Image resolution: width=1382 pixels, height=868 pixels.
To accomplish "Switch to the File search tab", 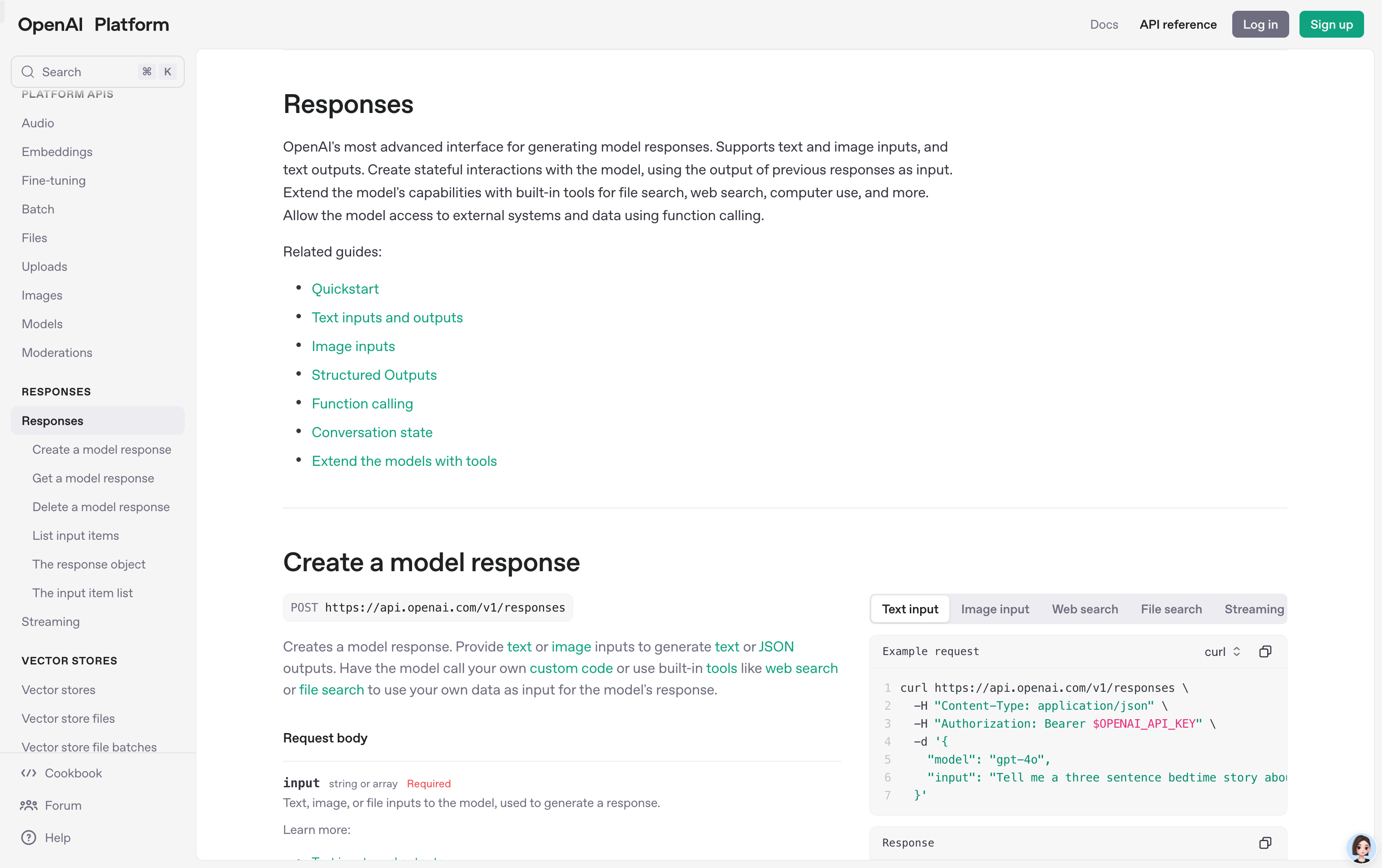I will [1171, 609].
